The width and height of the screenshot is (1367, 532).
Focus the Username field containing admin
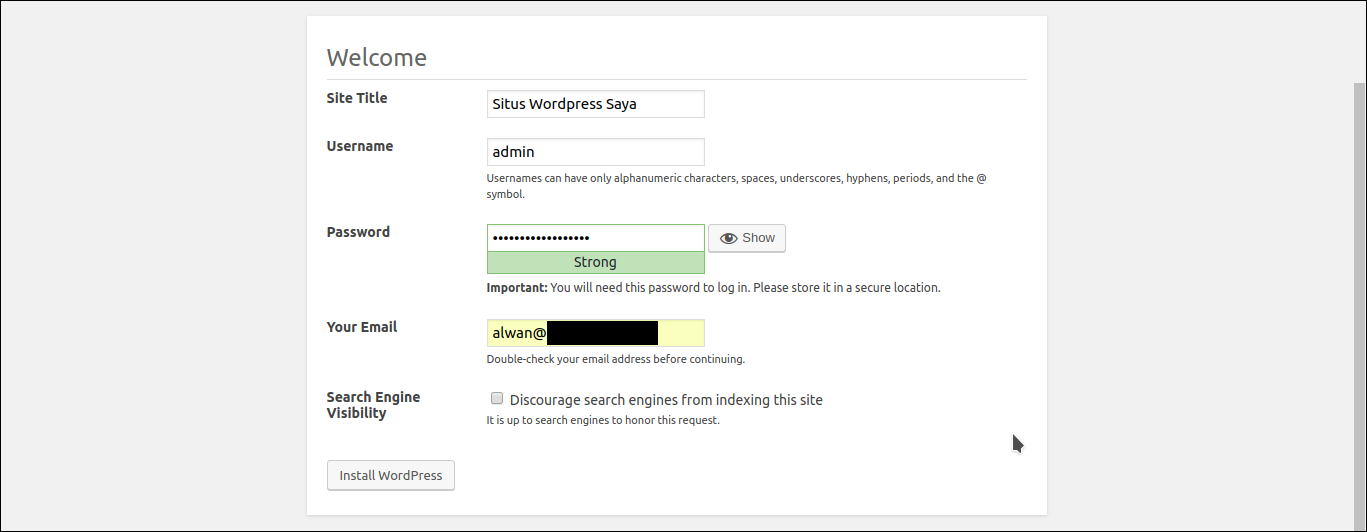pos(596,152)
